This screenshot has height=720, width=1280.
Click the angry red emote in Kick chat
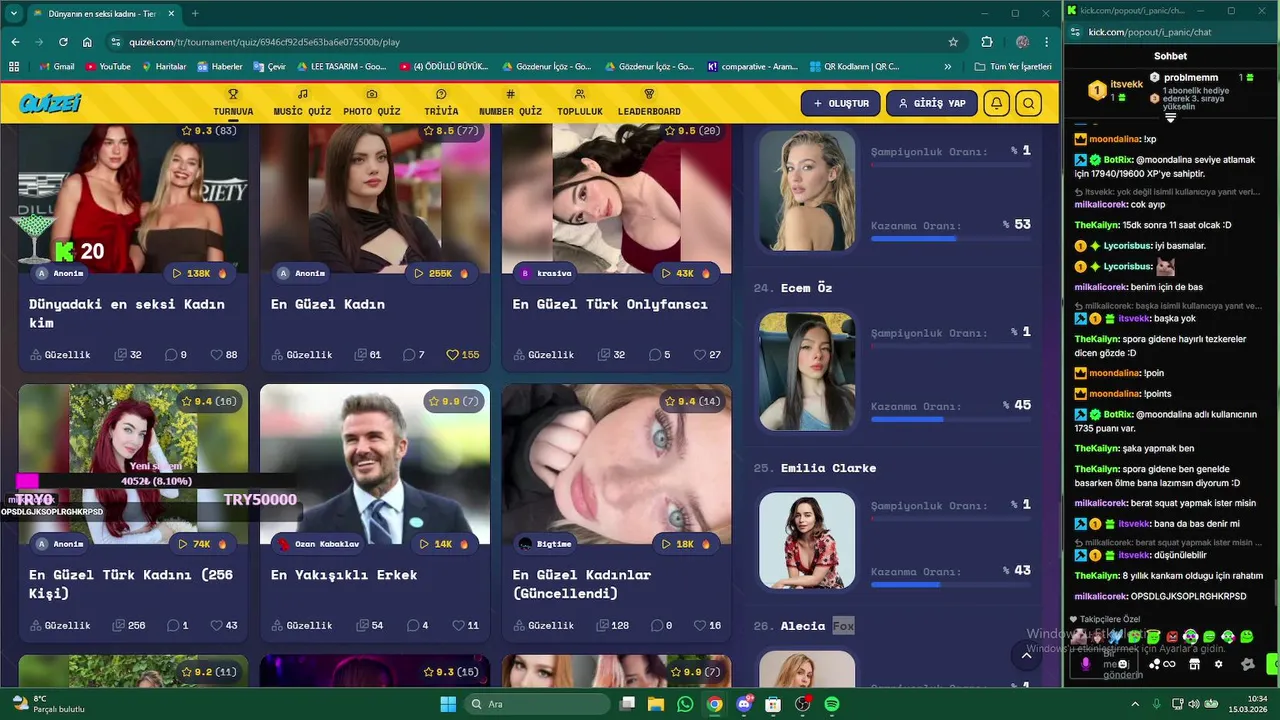coord(1172,636)
